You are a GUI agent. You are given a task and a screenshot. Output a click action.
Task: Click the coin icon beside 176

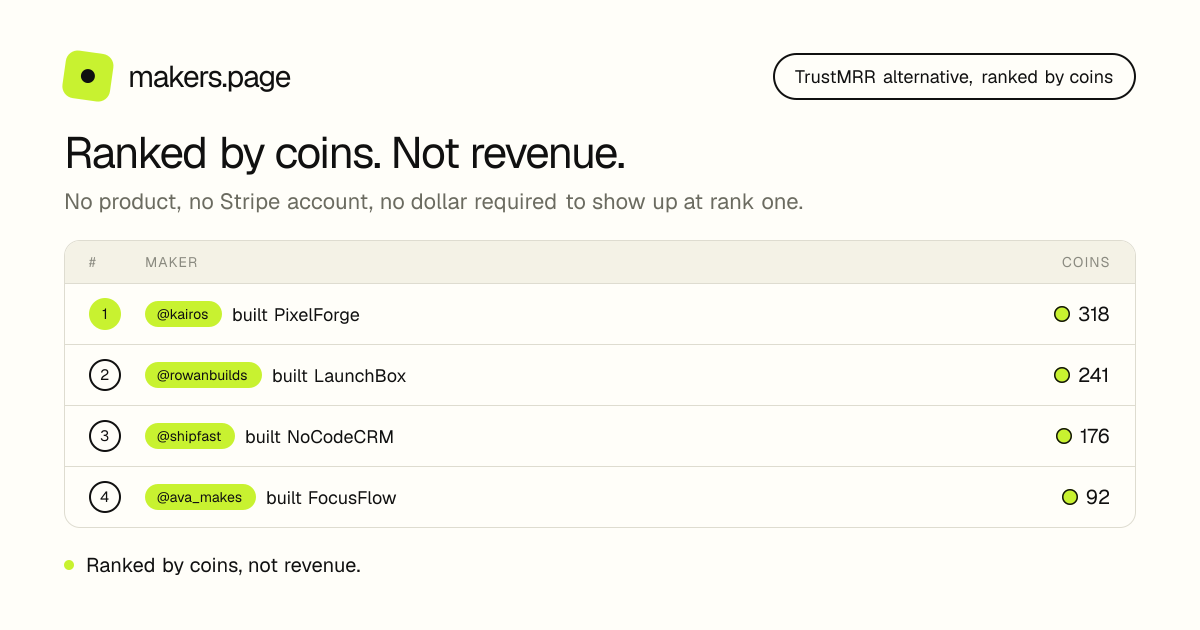(x=1064, y=436)
